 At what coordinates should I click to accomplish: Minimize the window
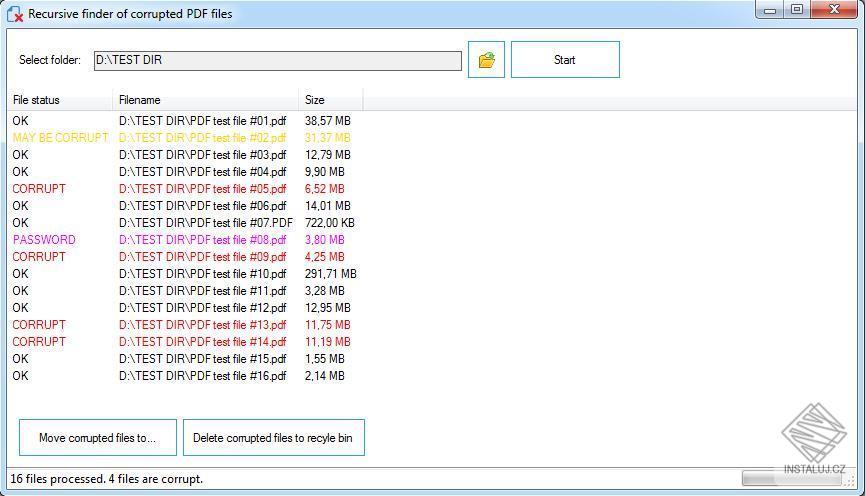click(x=770, y=9)
